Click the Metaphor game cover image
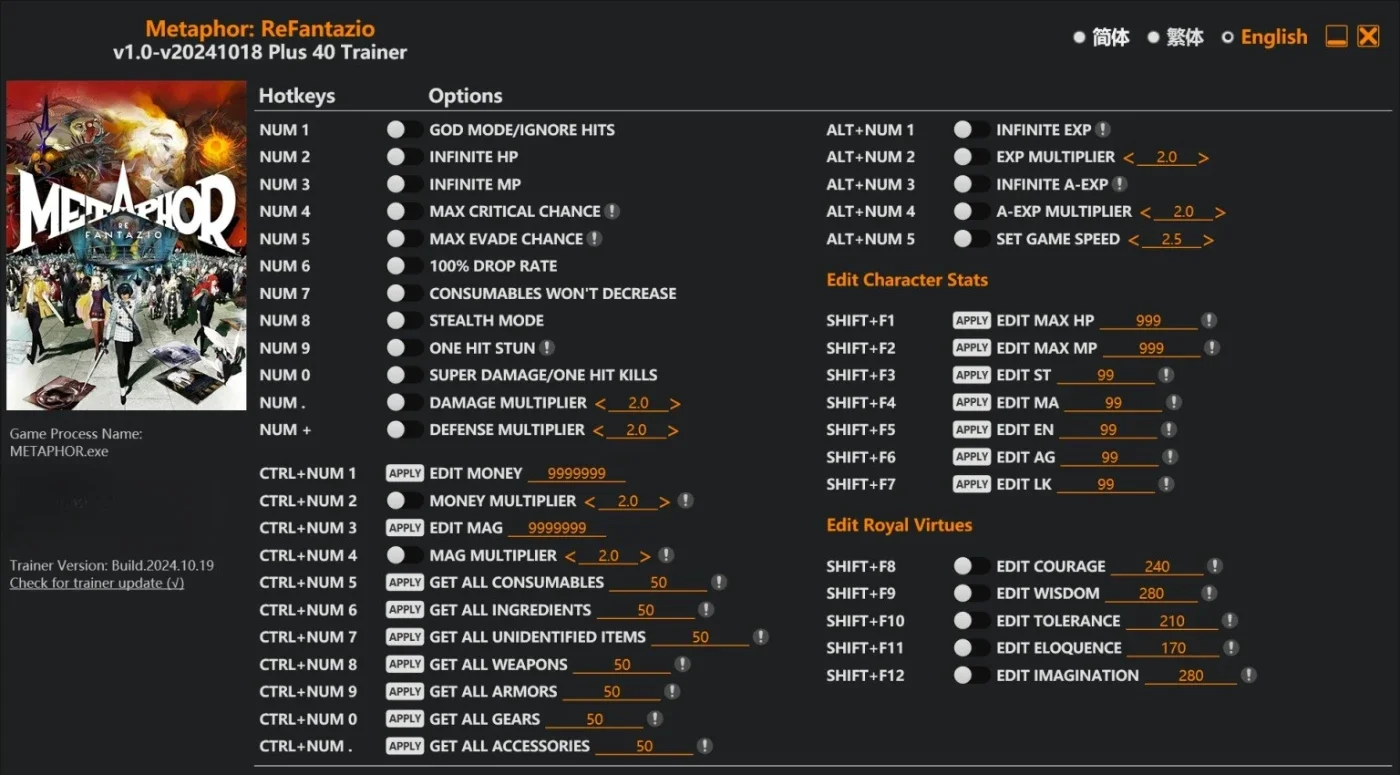Viewport: 1400px width, 775px height. (x=126, y=245)
